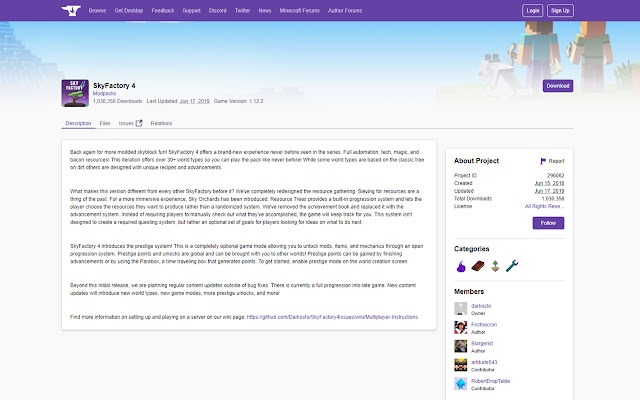
Task: Open Firstnecron's avatar image
Action: [x=461, y=327]
